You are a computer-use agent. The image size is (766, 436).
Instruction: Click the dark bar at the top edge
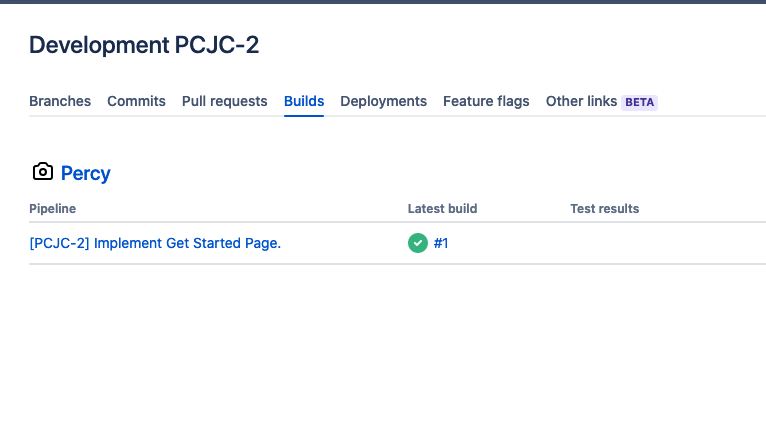tap(383, 2)
